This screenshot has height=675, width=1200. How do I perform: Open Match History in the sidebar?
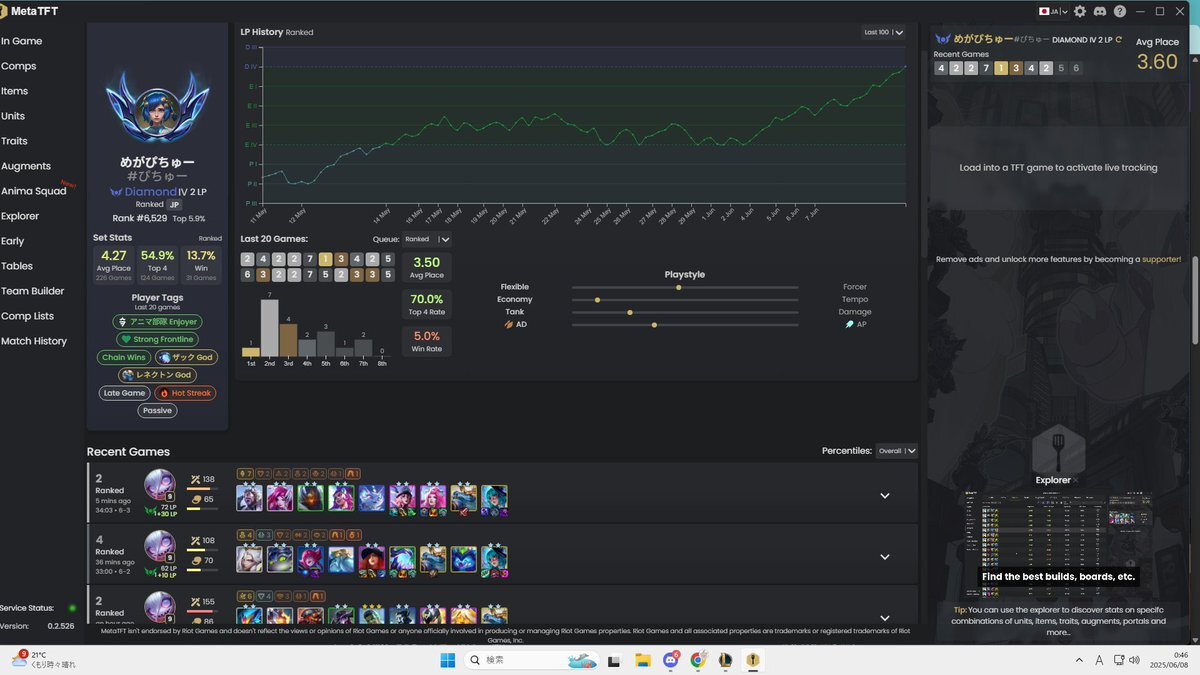pos(34,341)
